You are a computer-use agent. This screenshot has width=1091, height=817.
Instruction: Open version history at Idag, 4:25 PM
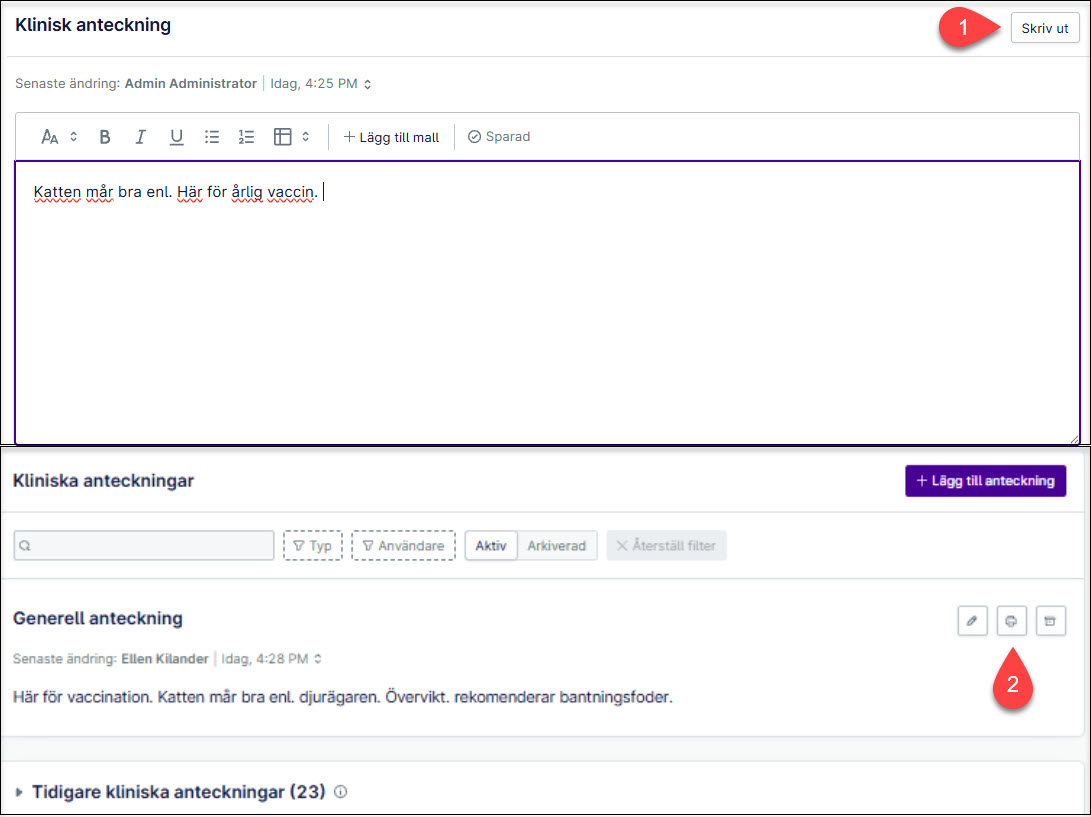click(x=321, y=84)
